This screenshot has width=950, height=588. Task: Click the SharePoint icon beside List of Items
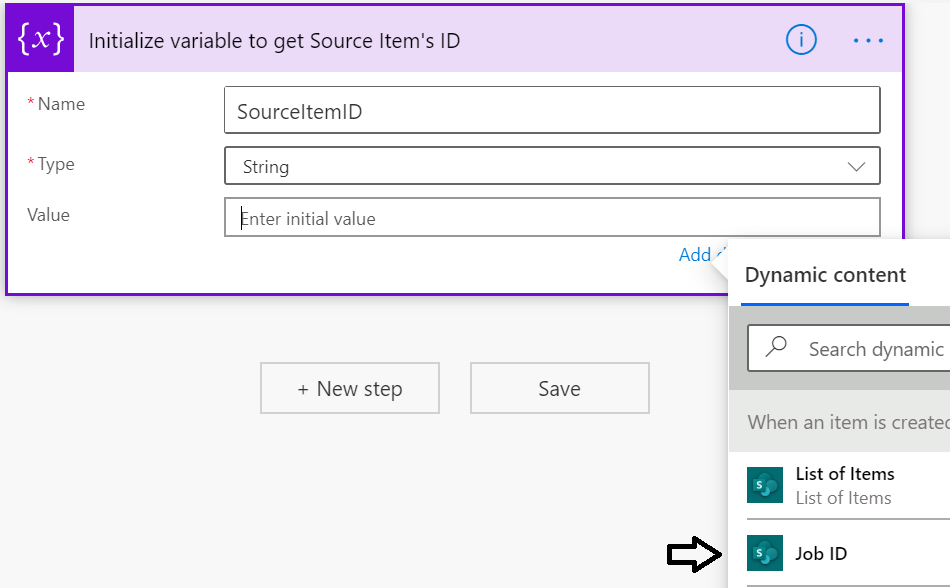click(x=764, y=485)
